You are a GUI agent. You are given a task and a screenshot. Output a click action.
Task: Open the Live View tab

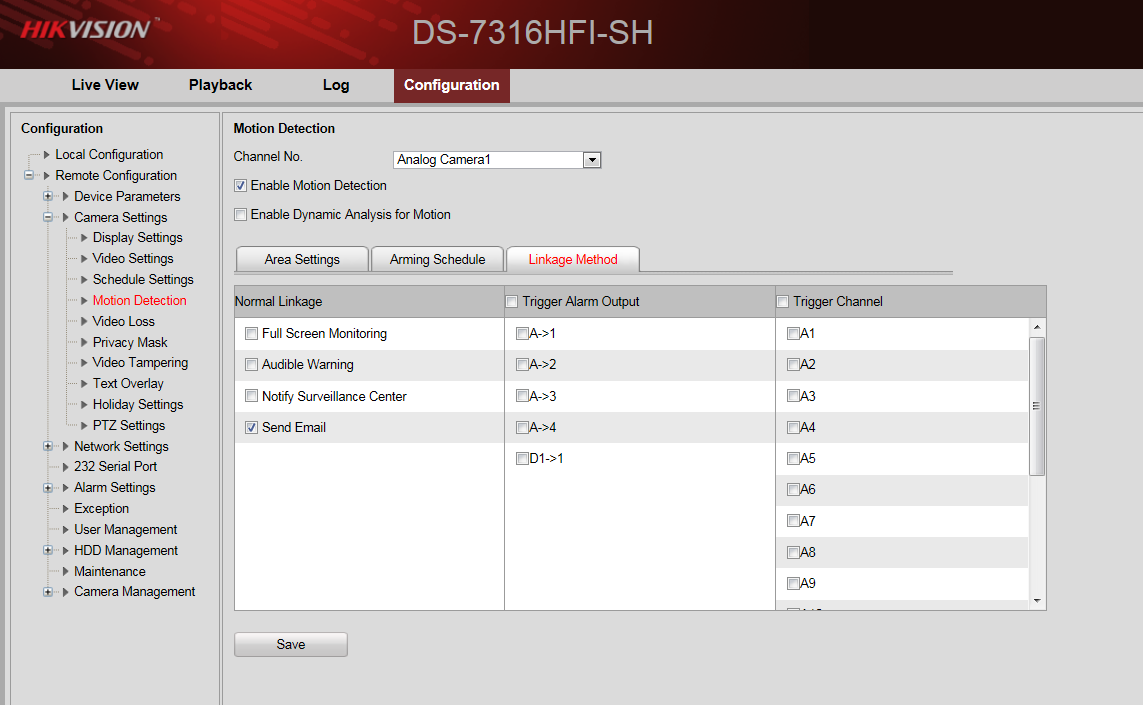click(x=105, y=85)
